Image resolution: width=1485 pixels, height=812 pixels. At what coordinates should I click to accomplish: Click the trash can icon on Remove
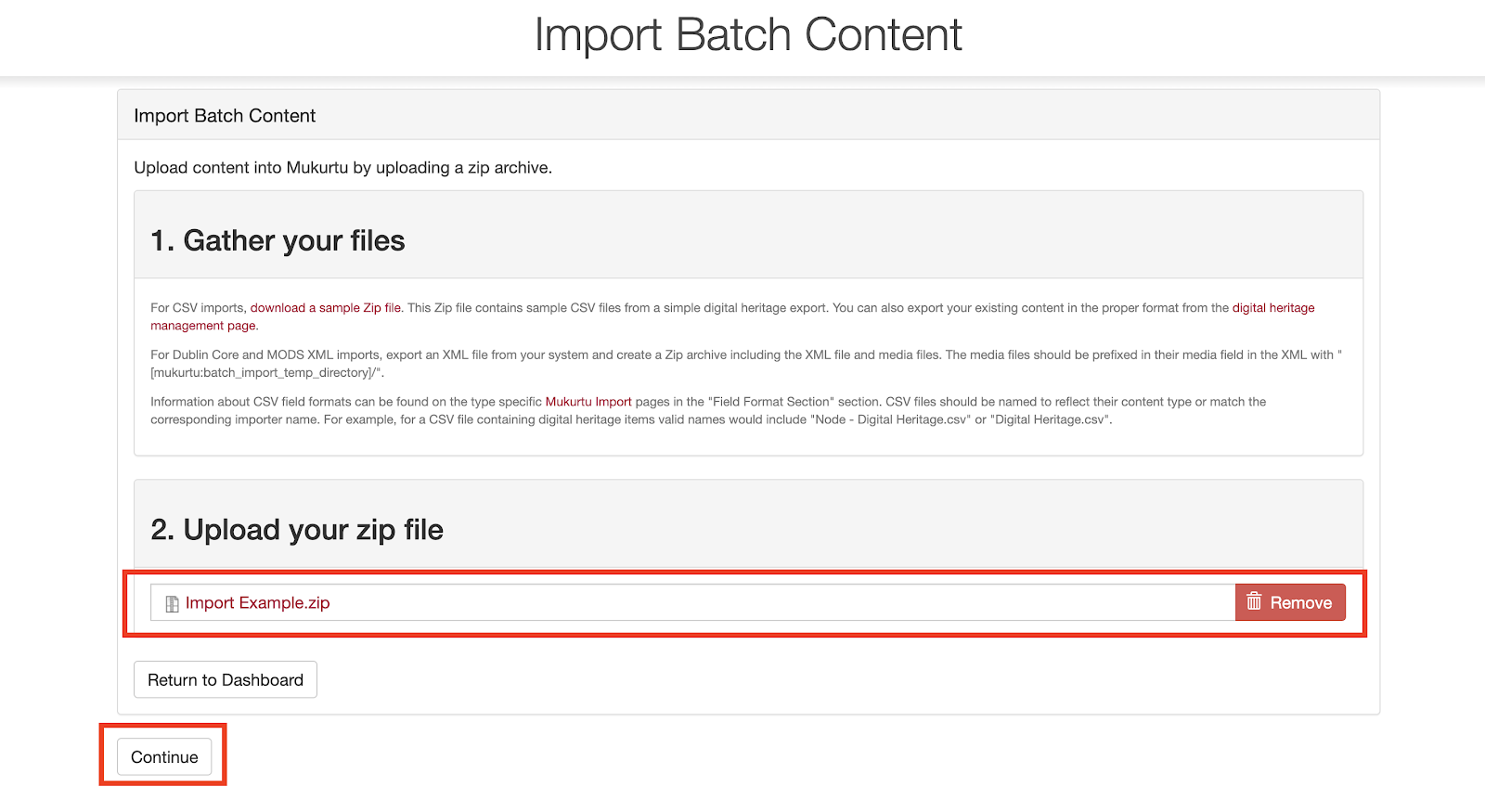pos(1254,602)
